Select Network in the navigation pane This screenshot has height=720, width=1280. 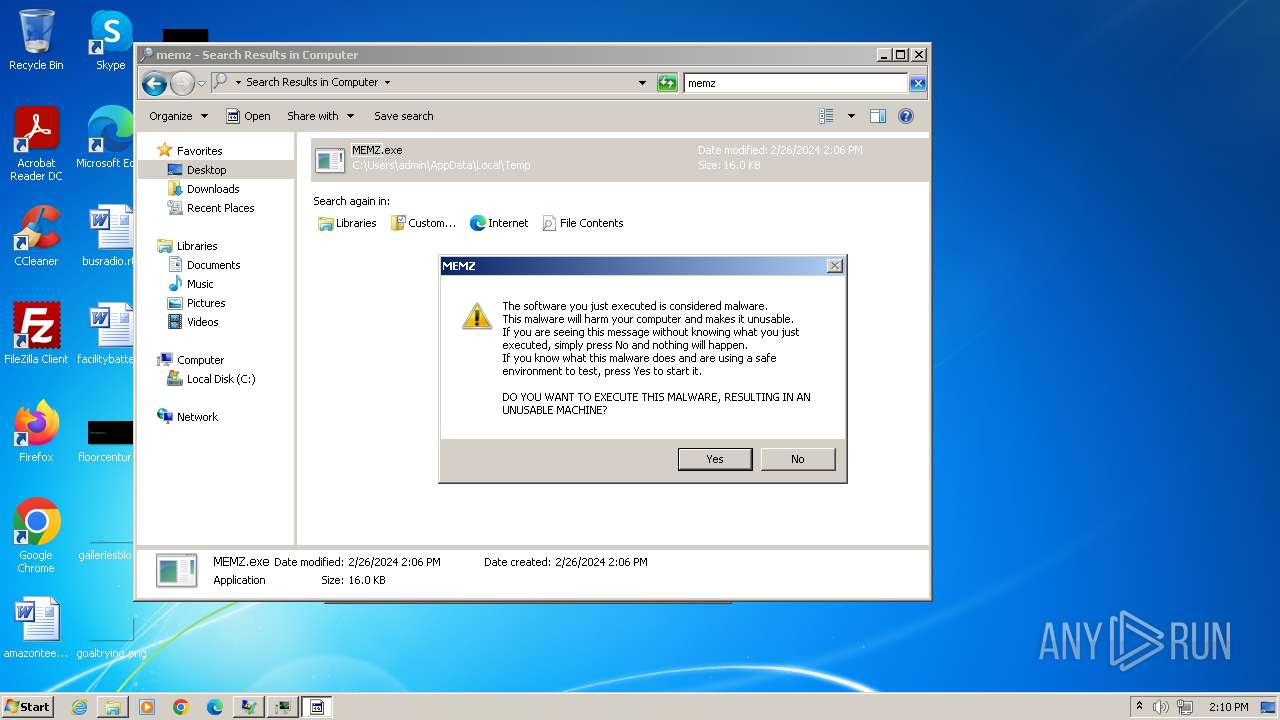(x=197, y=417)
